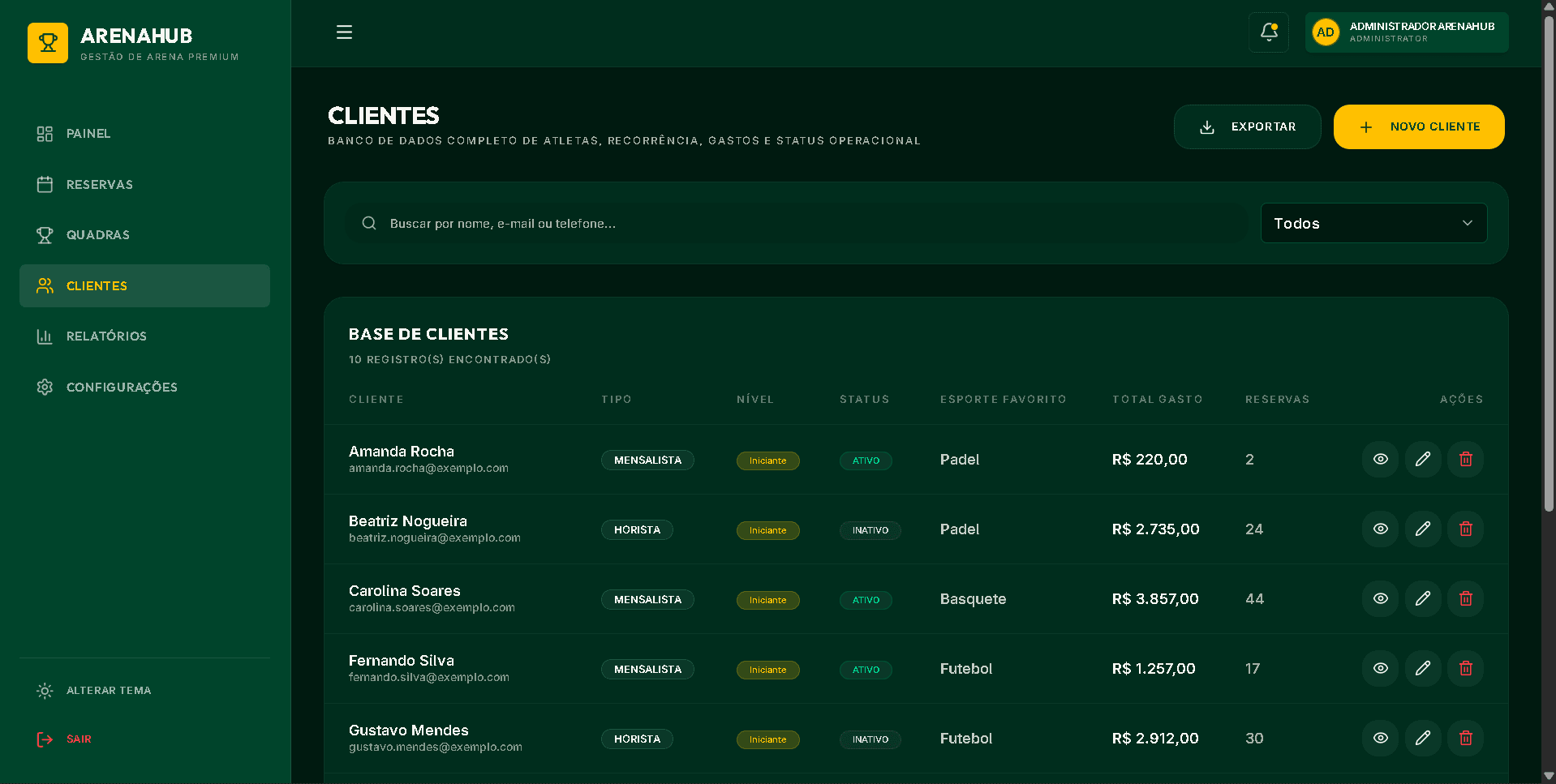The image size is (1556, 784).
Task: Click the Cliente column header
Action: [376, 400]
